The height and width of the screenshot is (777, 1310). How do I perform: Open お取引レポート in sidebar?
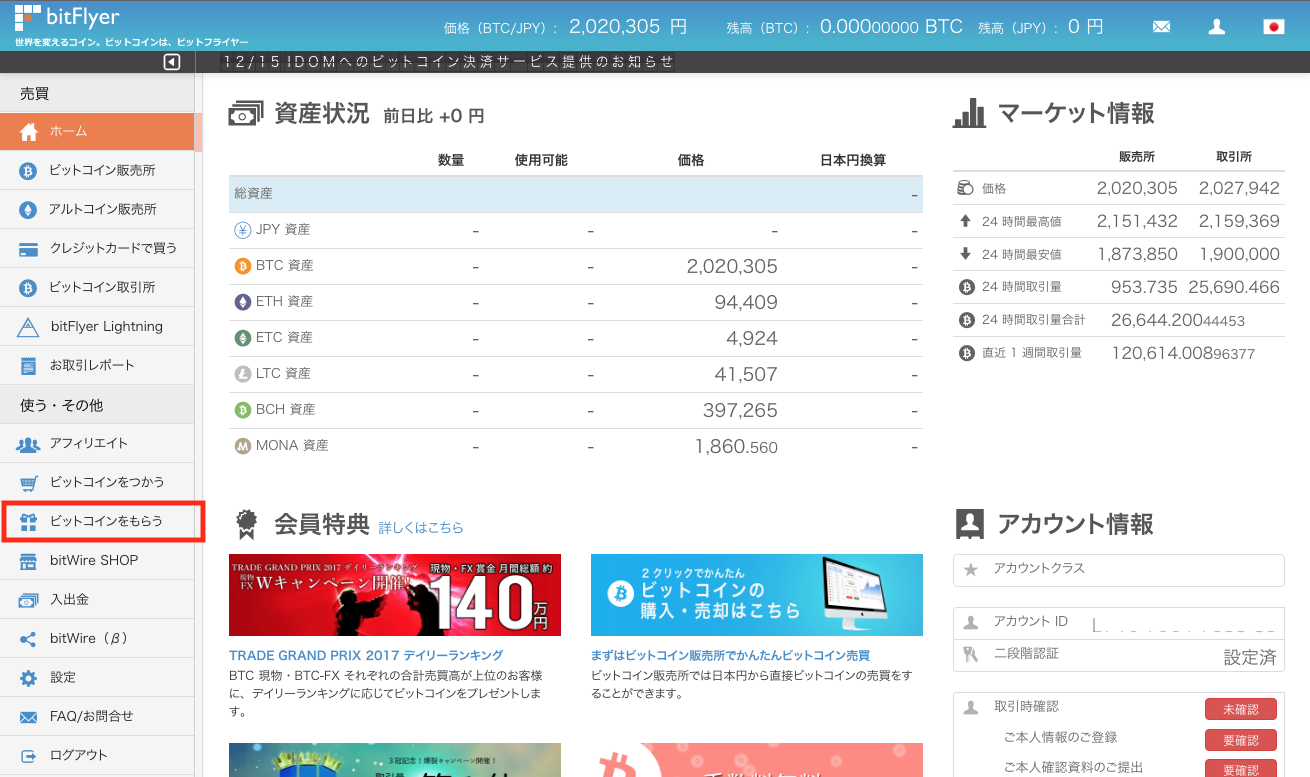click(97, 366)
